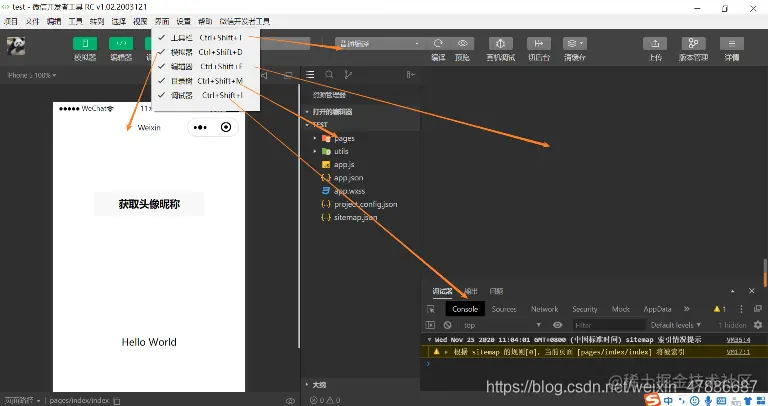Open the 详情 details icon
The height and width of the screenshot is (406, 768).
click(x=732, y=44)
